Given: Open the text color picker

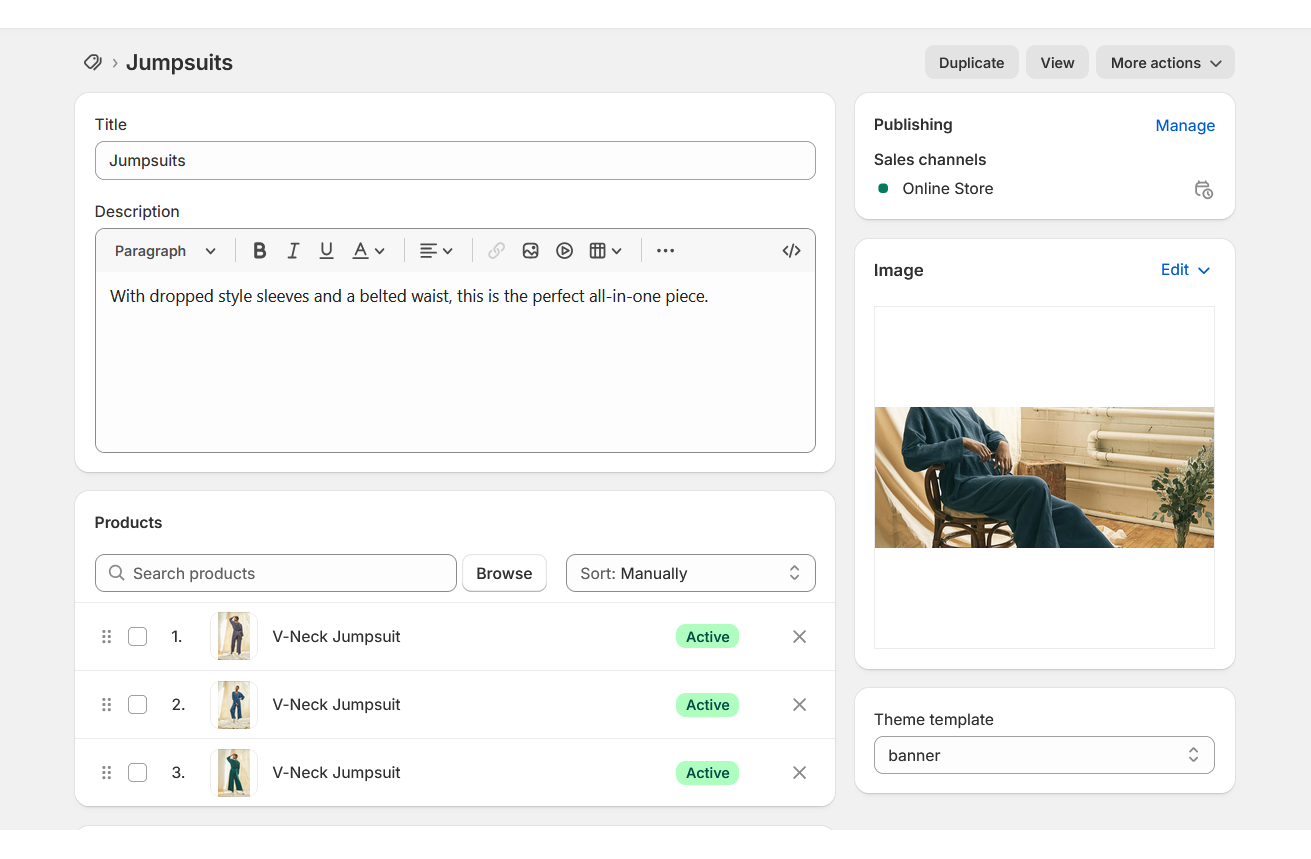Looking at the screenshot, I should (x=368, y=251).
